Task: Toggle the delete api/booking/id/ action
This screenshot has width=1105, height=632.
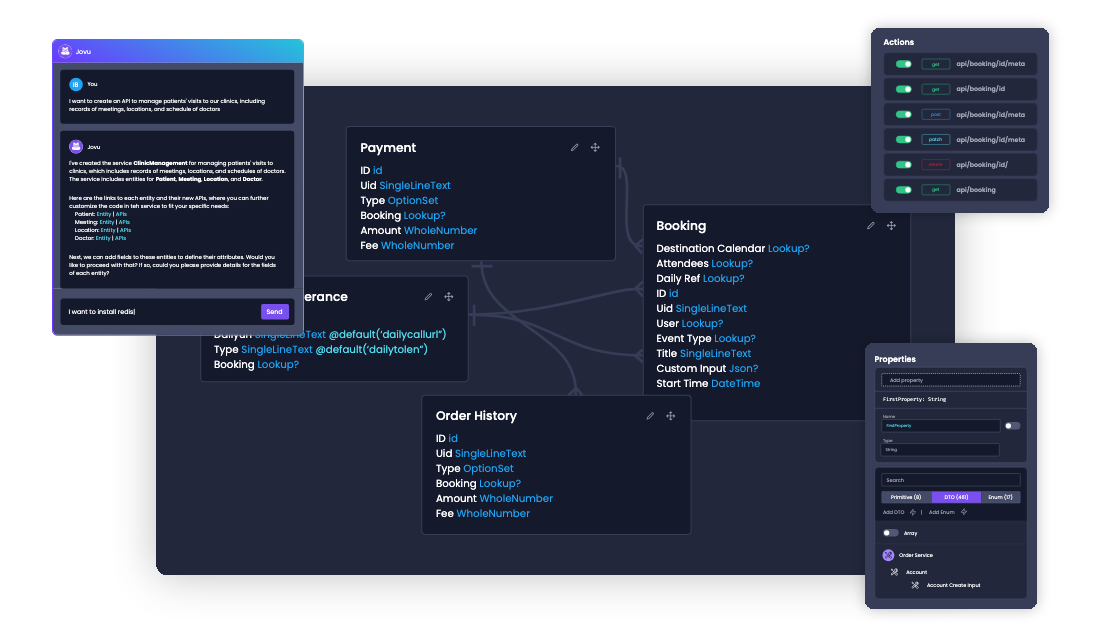Action: [x=903, y=165]
